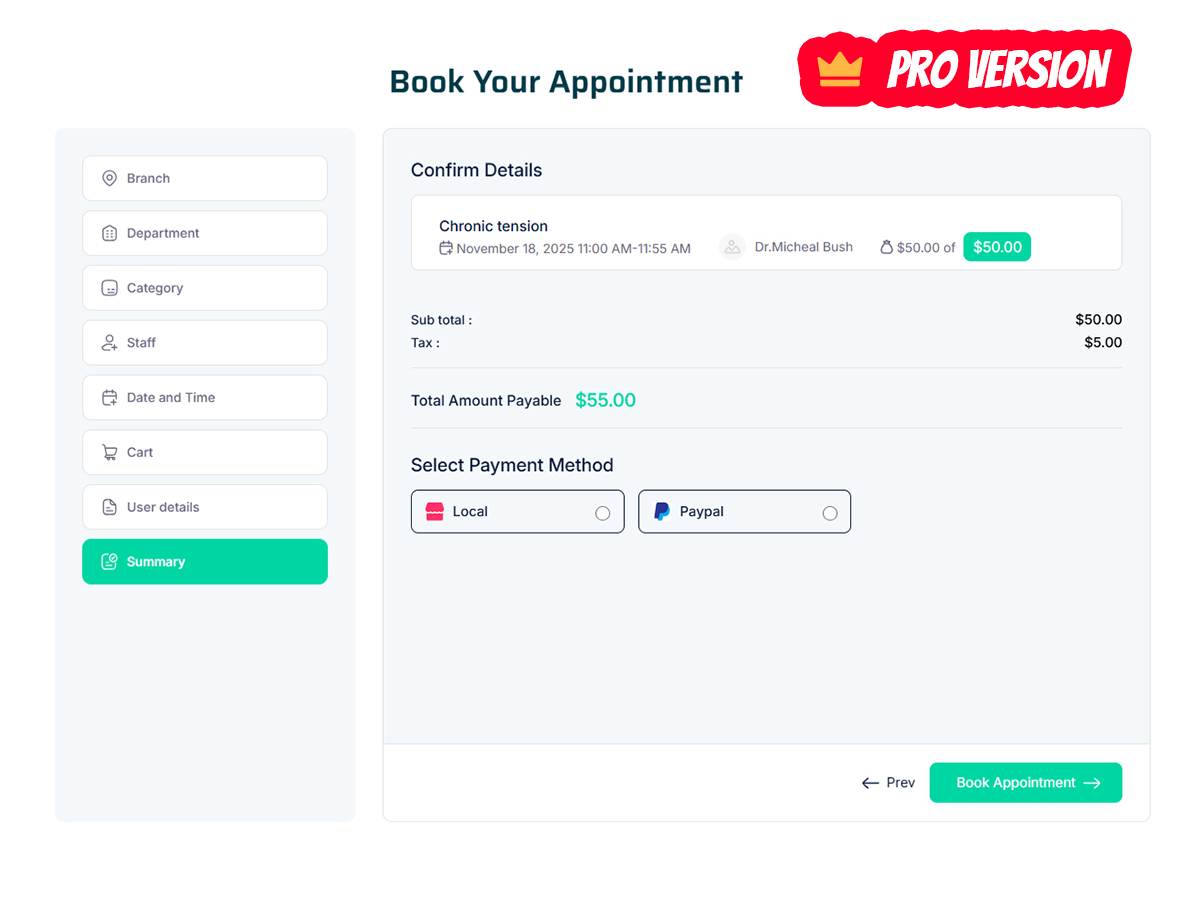
Task: Click the Pro Version badge text
Action: click(998, 70)
